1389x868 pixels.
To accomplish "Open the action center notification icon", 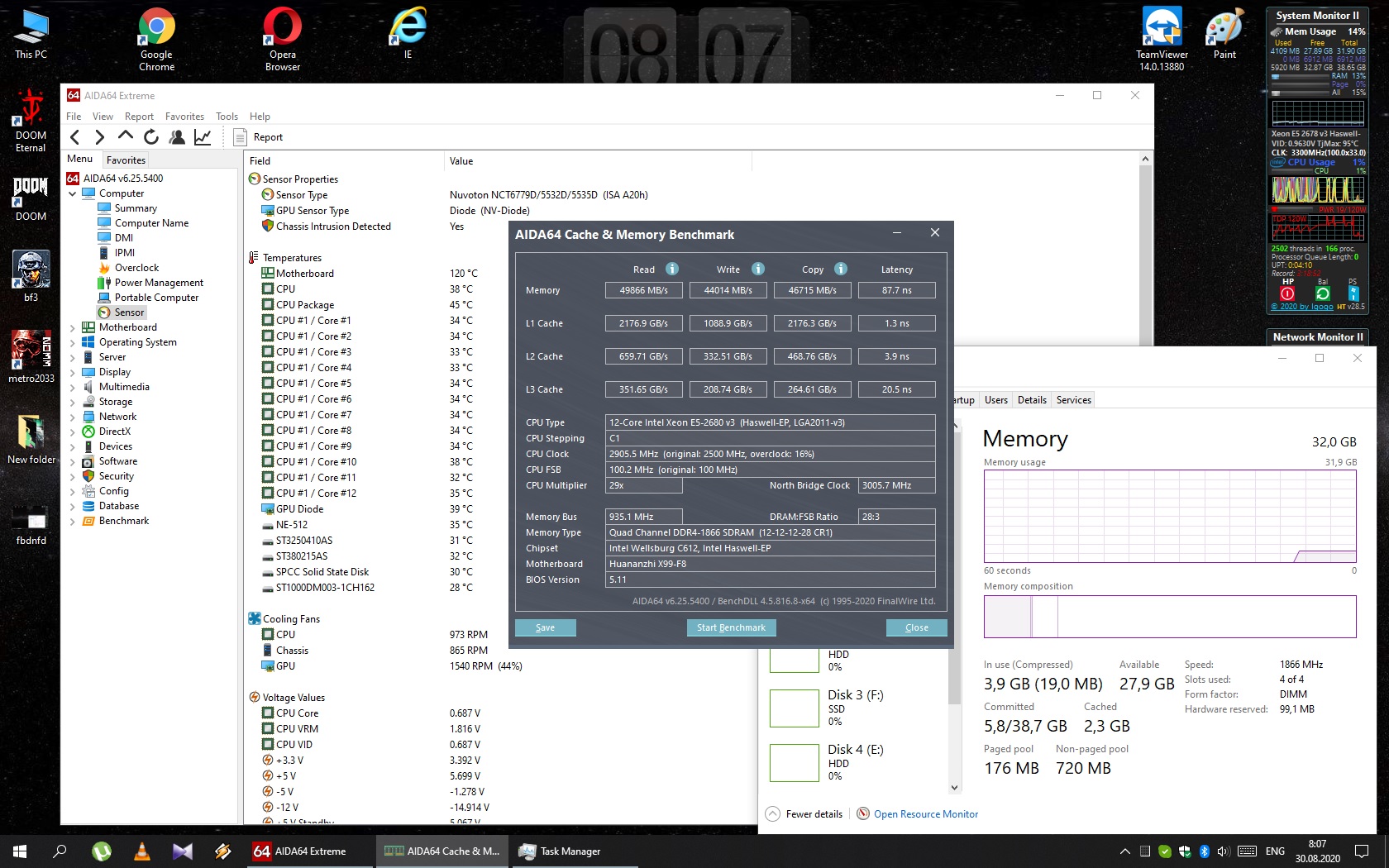I will [1362, 851].
